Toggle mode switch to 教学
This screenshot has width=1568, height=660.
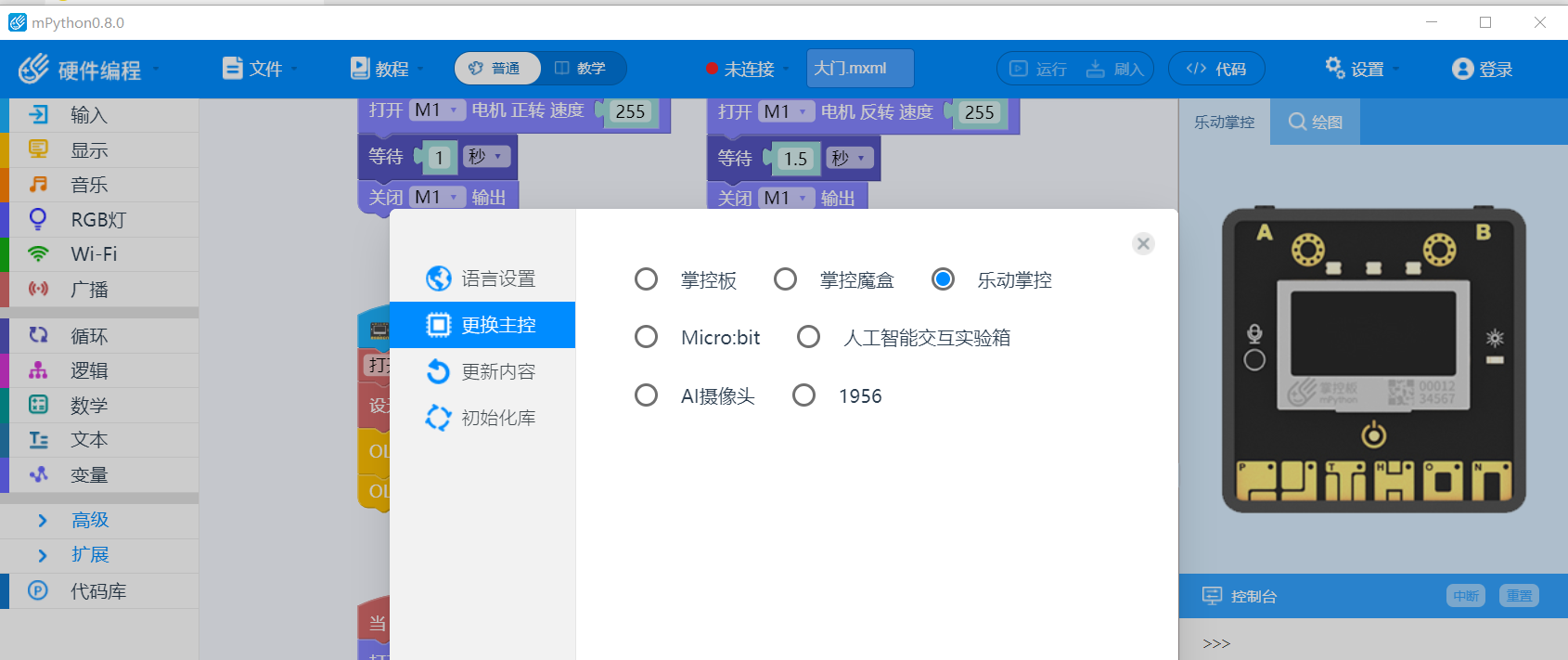581,69
